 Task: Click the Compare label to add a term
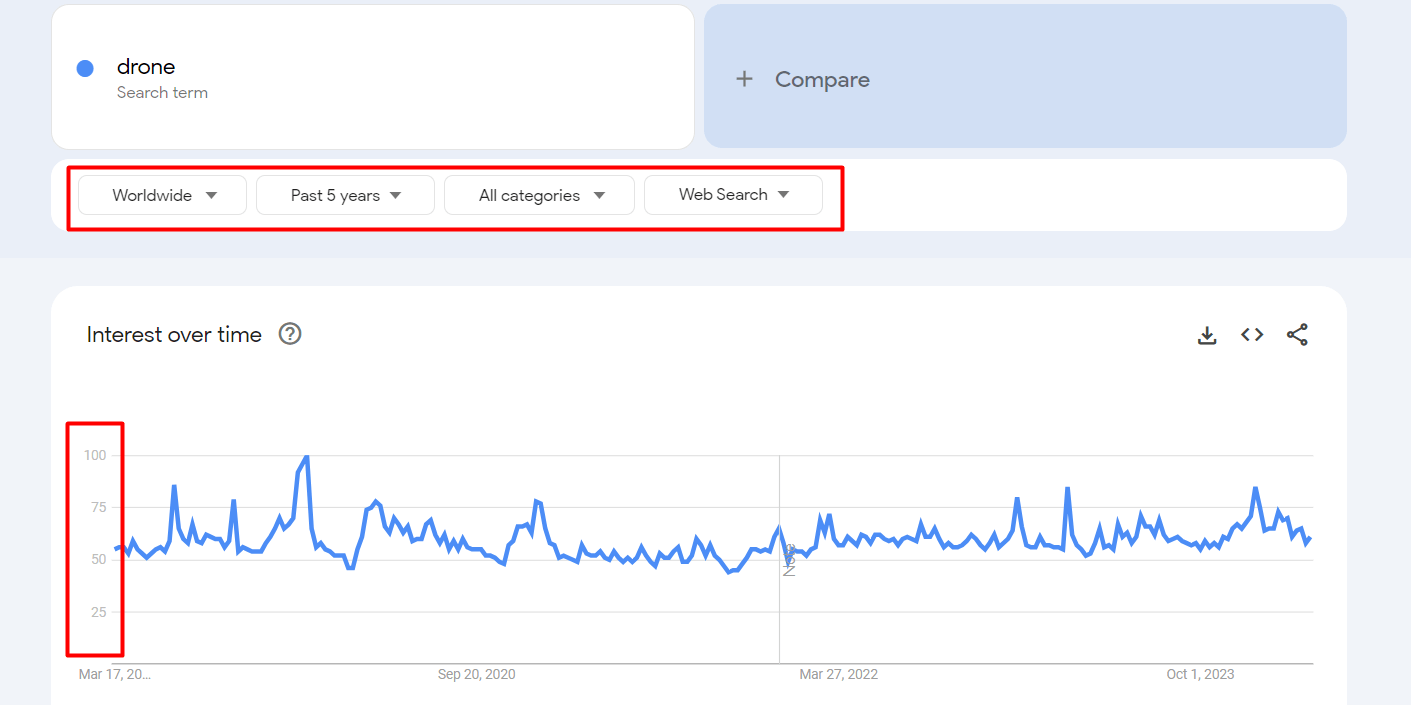point(822,79)
